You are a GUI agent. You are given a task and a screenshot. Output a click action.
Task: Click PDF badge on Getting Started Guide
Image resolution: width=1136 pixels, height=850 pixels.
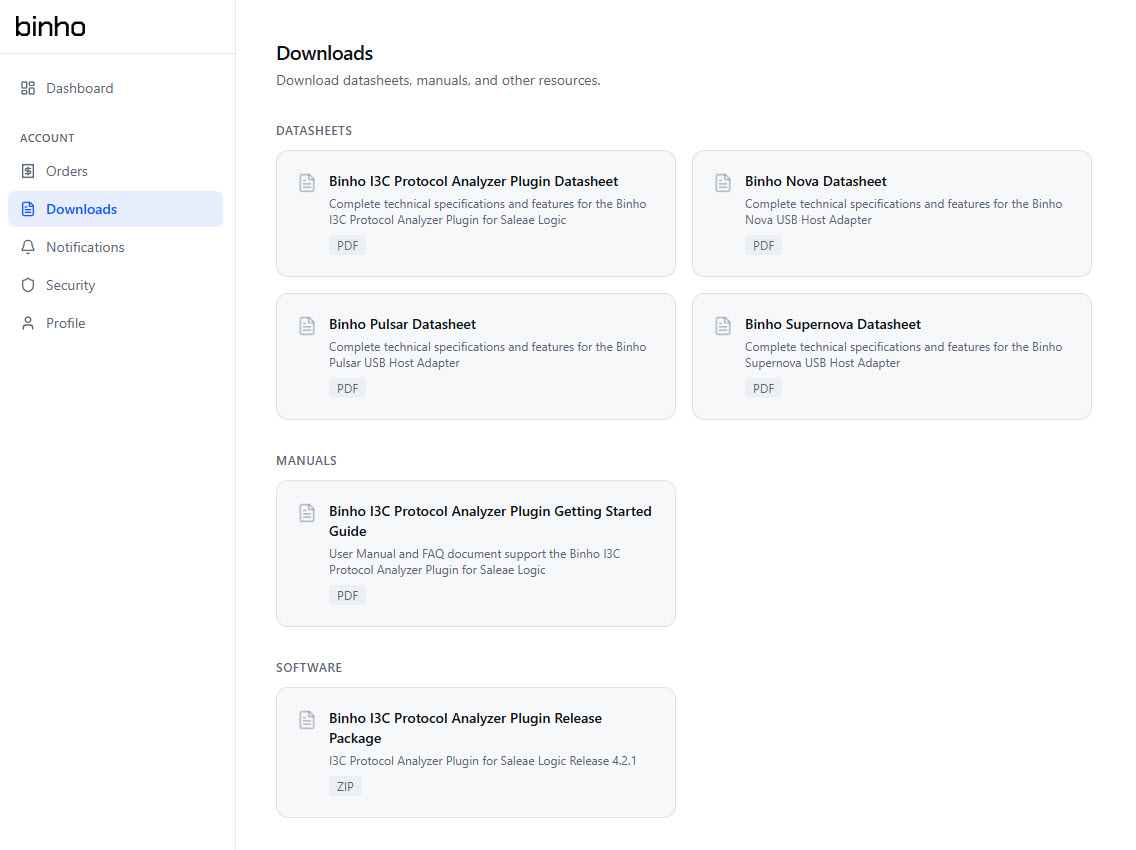(347, 596)
